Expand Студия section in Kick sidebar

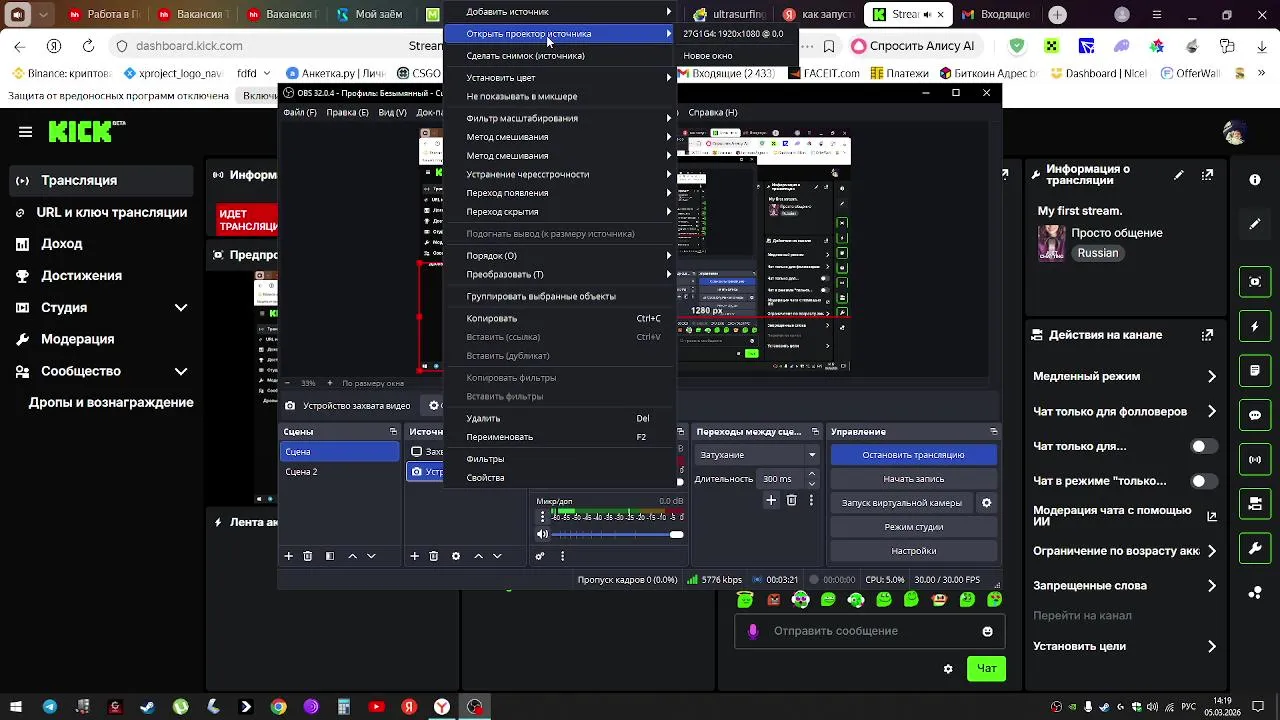pyautogui.click(x=181, y=308)
